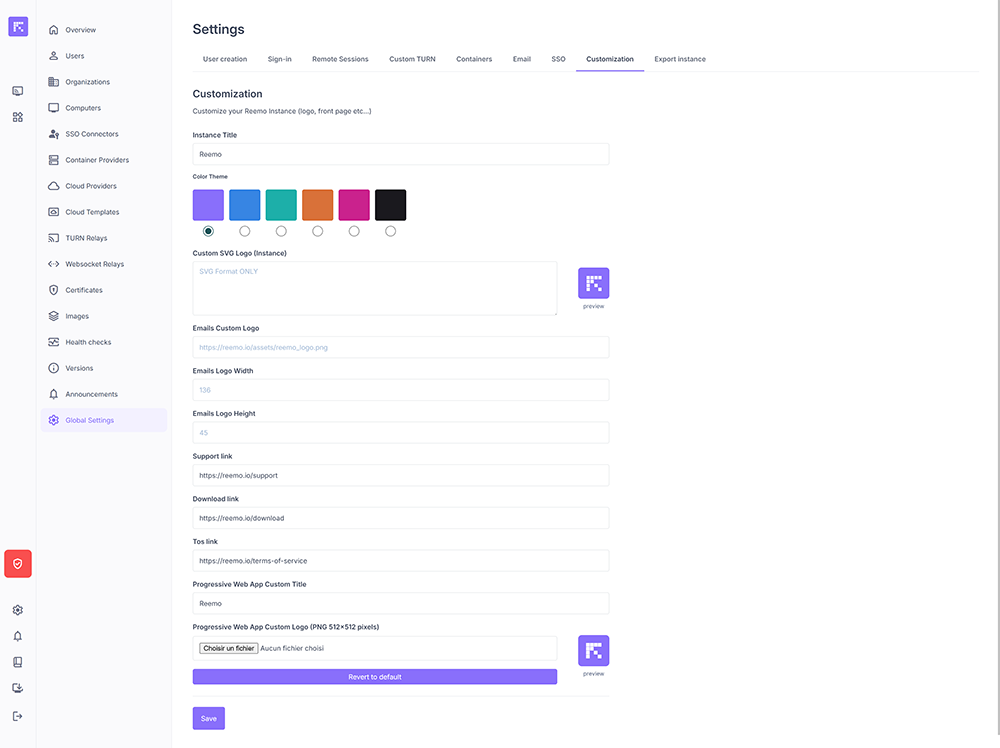
Task: Click the Support link input field
Action: [400, 476]
